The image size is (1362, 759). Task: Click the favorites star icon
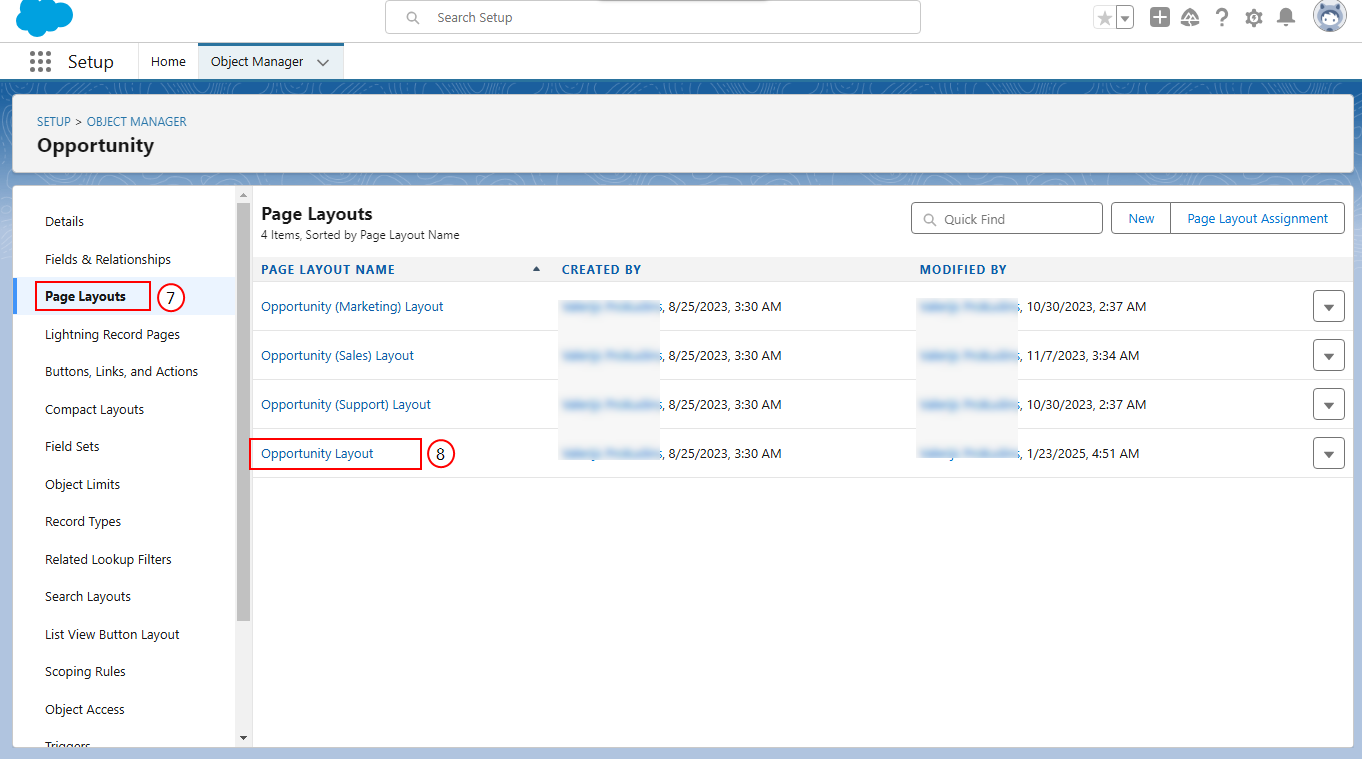pyautogui.click(x=1104, y=18)
